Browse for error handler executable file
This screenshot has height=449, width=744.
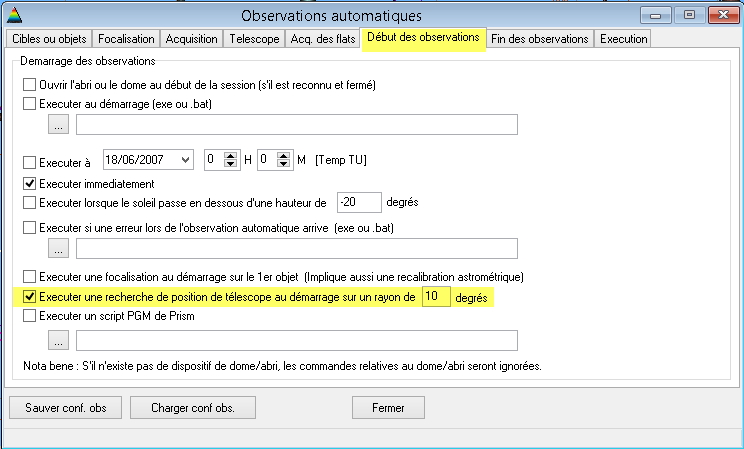60,248
